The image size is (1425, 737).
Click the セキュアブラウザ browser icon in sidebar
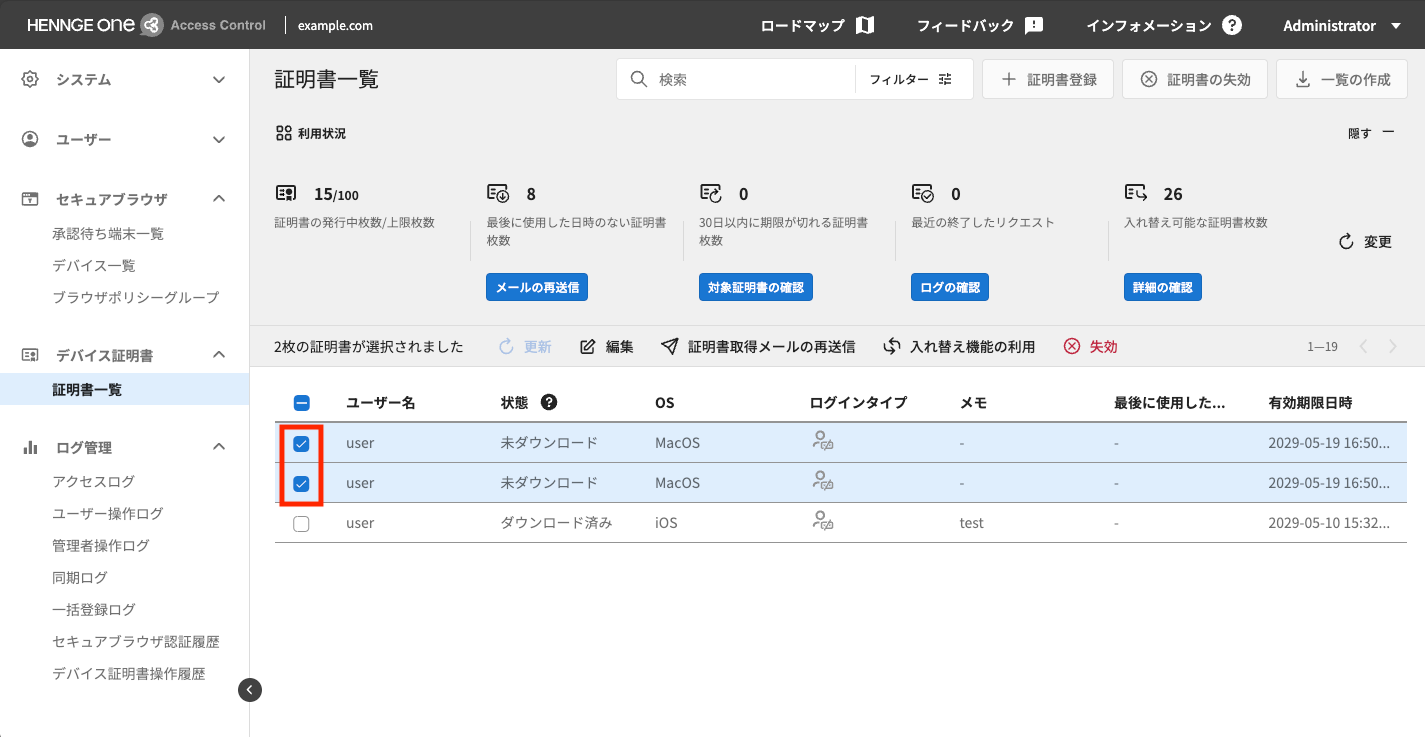pyautogui.click(x=30, y=199)
